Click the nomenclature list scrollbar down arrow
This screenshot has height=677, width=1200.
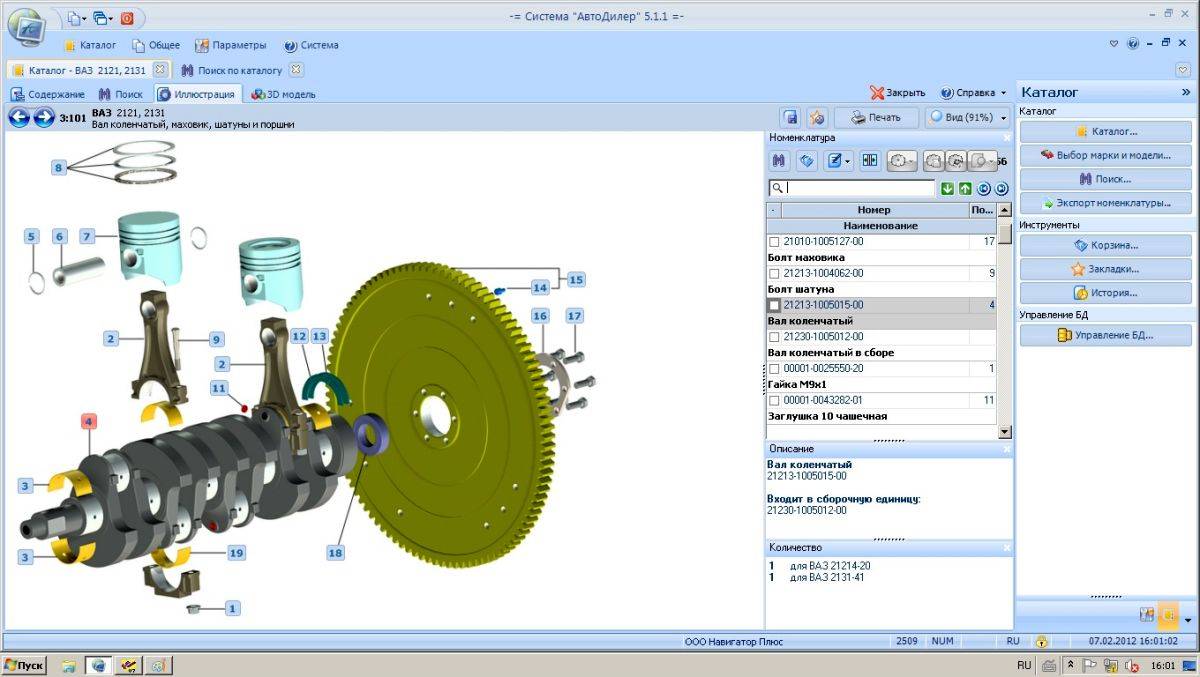[1005, 431]
